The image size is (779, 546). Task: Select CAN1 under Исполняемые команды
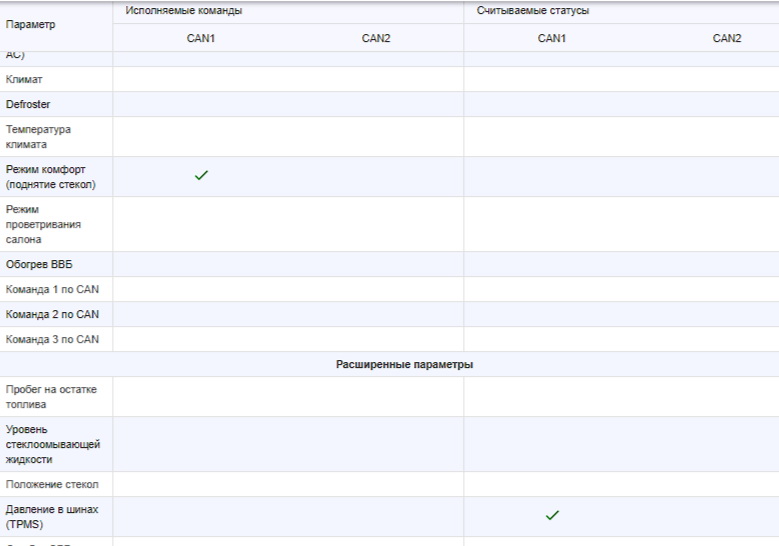(201, 38)
